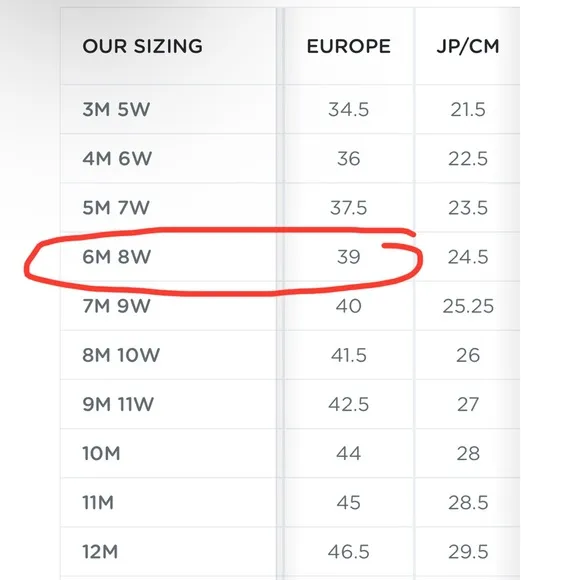Click the Europe size 39 cell
The image size is (580, 580).
click(348, 257)
